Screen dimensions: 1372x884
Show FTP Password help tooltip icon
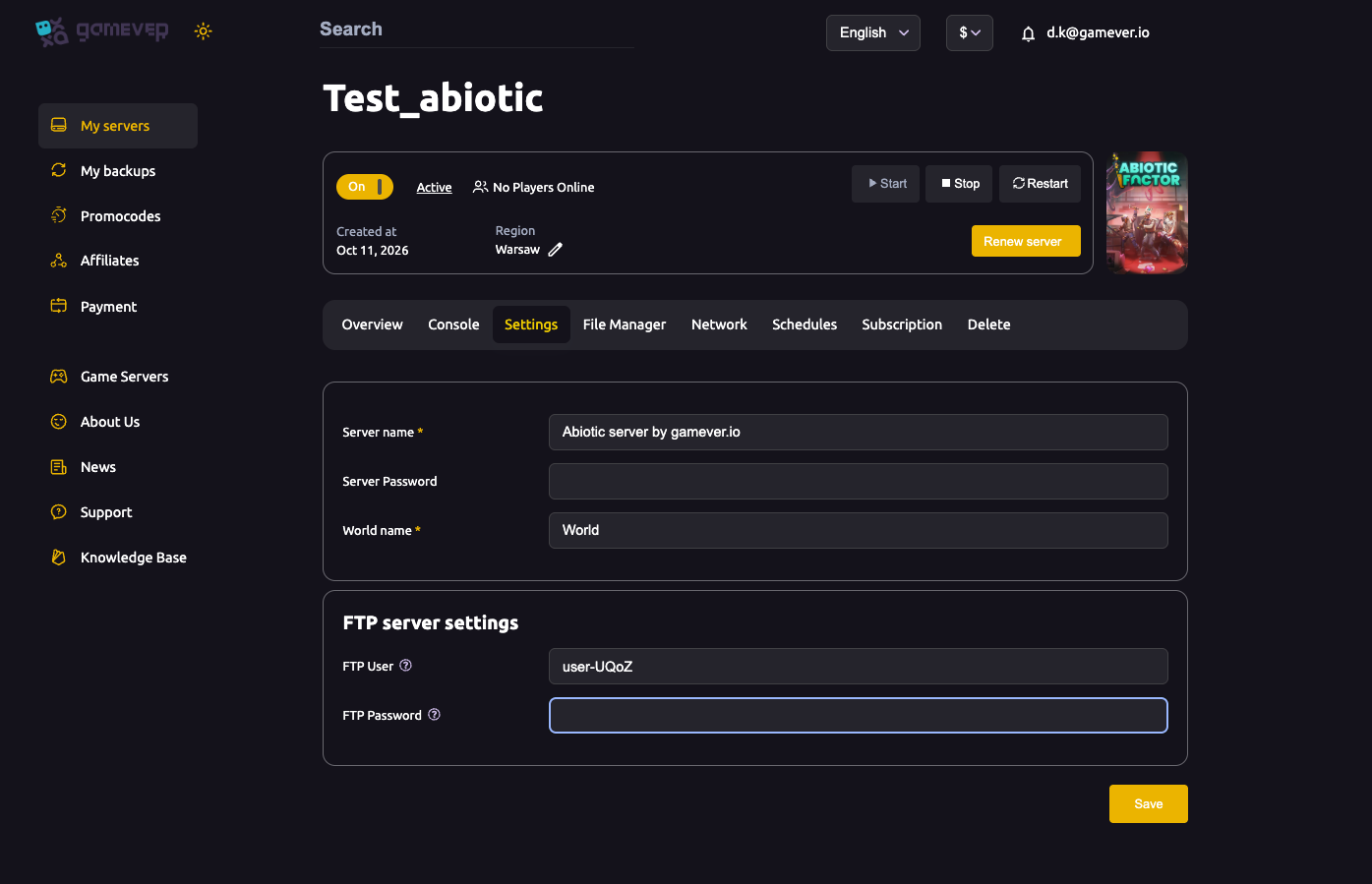click(434, 715)
